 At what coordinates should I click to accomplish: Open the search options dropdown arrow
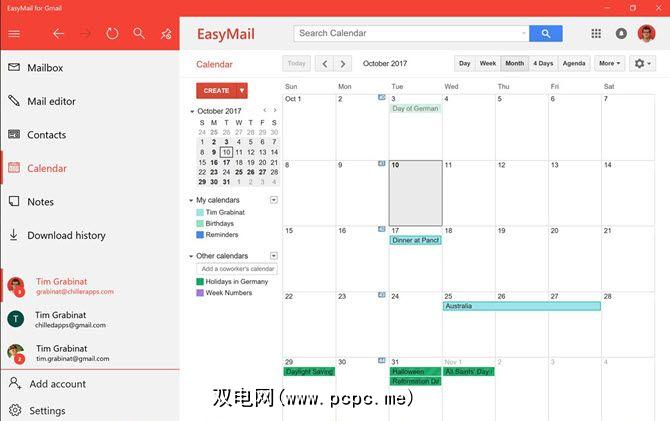tap(524, 33)
